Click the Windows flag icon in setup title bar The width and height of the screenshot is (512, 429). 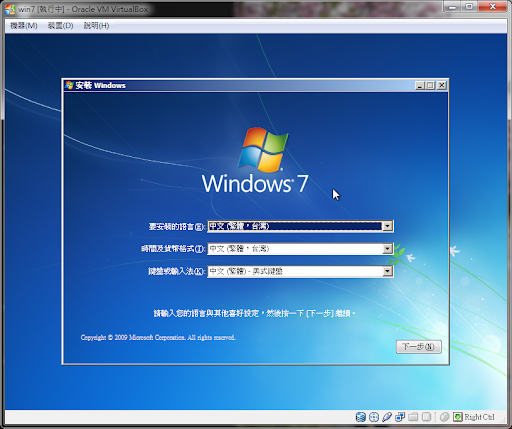click(69, 85)
